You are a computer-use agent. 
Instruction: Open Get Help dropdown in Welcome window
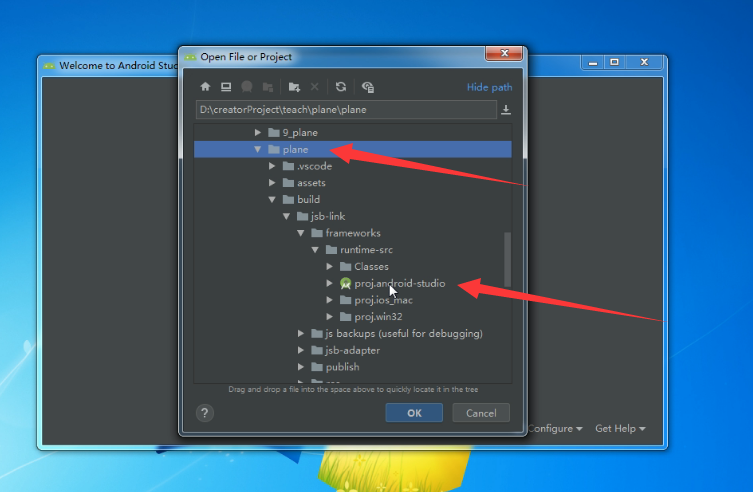[620, 429]
